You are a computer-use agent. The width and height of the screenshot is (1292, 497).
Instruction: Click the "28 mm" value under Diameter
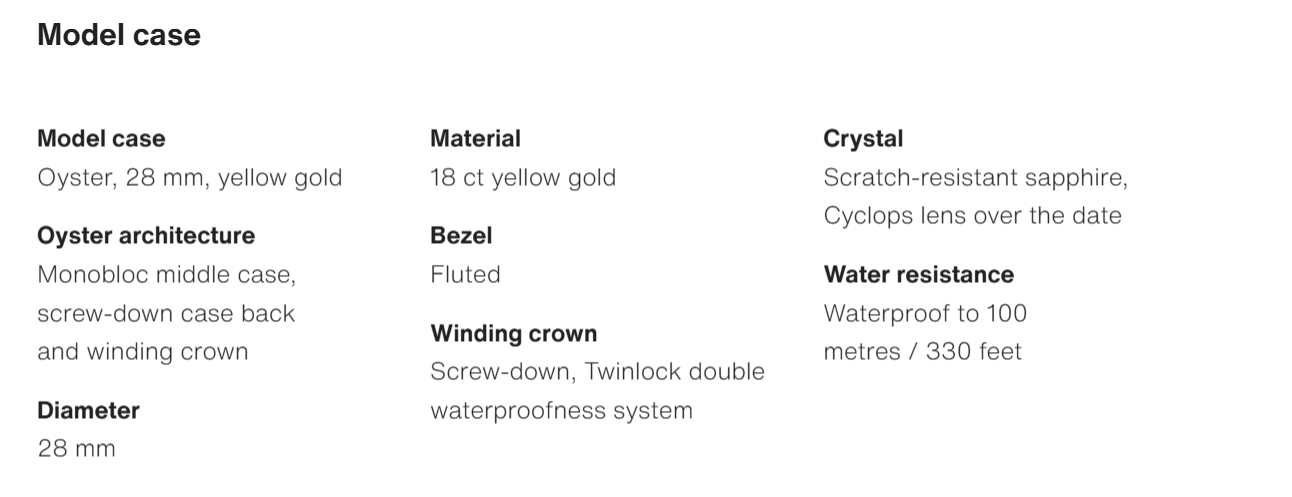tap(76, 449)
